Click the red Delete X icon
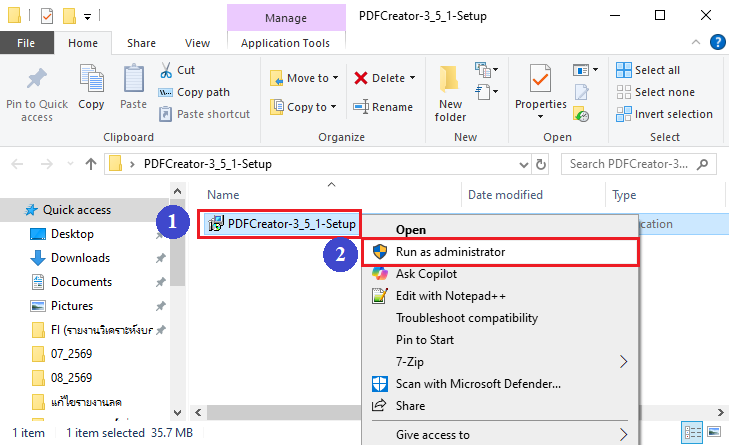The height and width of the screenshot is (445, 729). (x=360, y=78)
